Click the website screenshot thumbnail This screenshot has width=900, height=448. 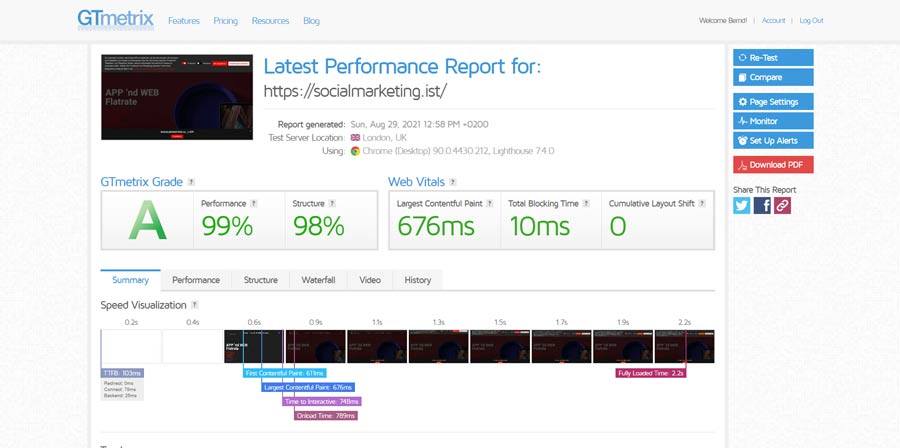(x=177, y=96)
